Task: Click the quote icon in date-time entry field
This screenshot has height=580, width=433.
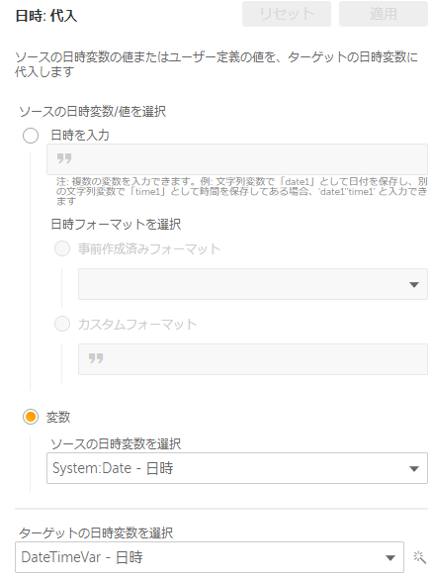Action: click(64, 159)
